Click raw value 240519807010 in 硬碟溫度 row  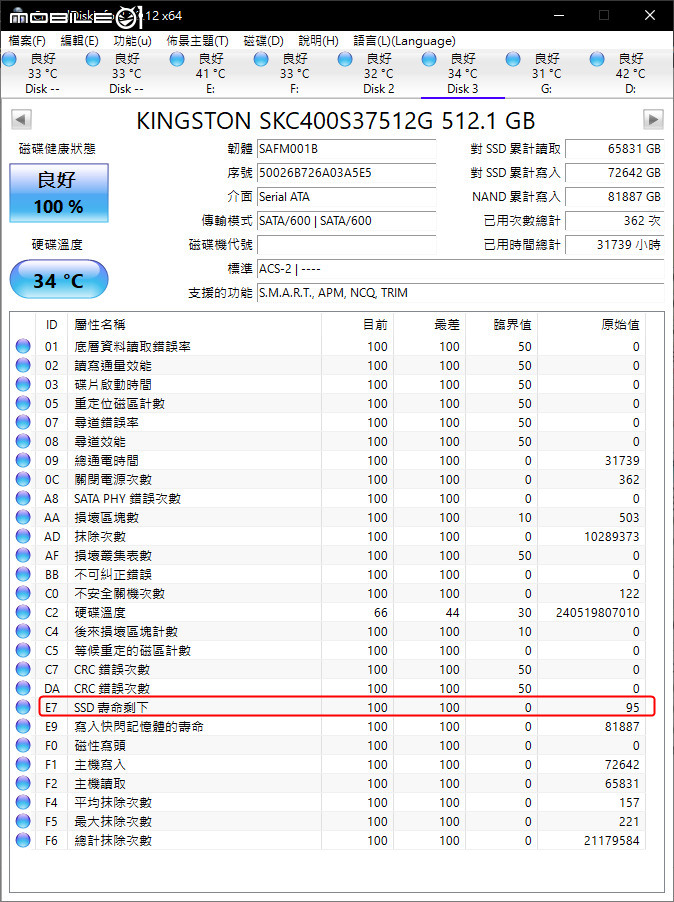(598, 612)
